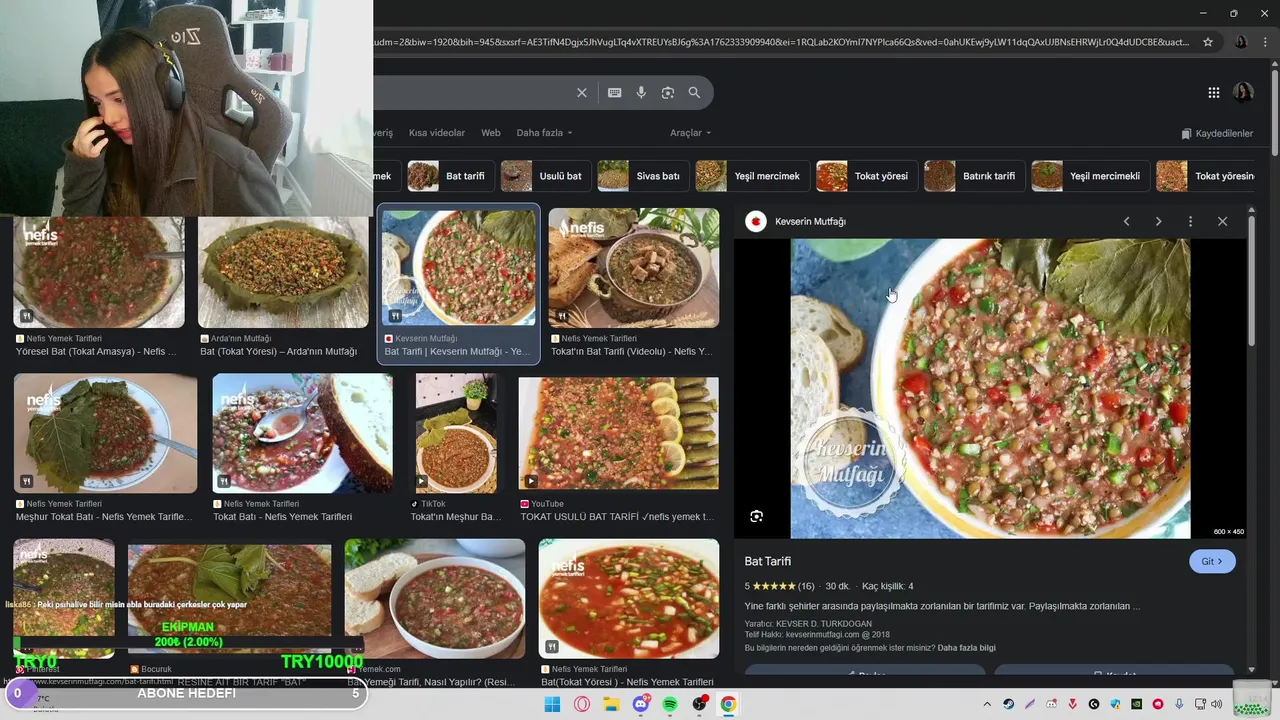The height and width of the screenshot is (720, 1280).
Task: Open the Araçlar tools dropdown
Action: (x=690, y=133)
